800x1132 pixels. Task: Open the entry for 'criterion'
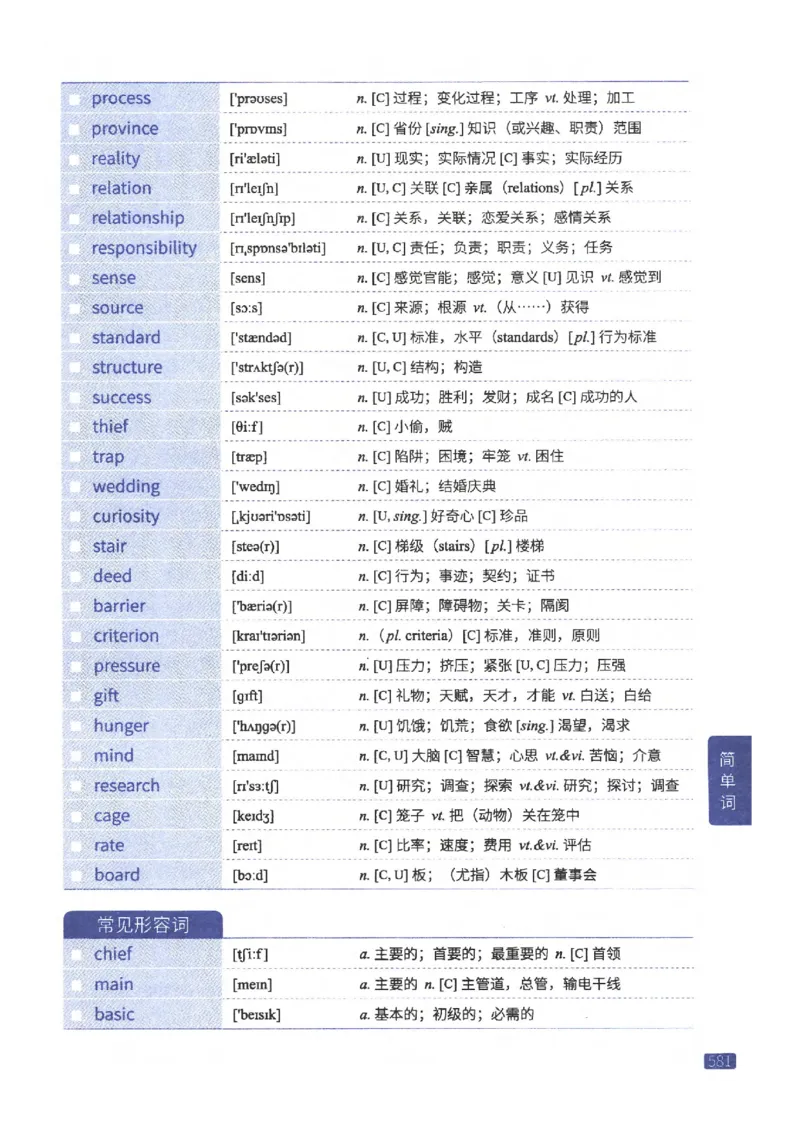[x=128, y=636]
